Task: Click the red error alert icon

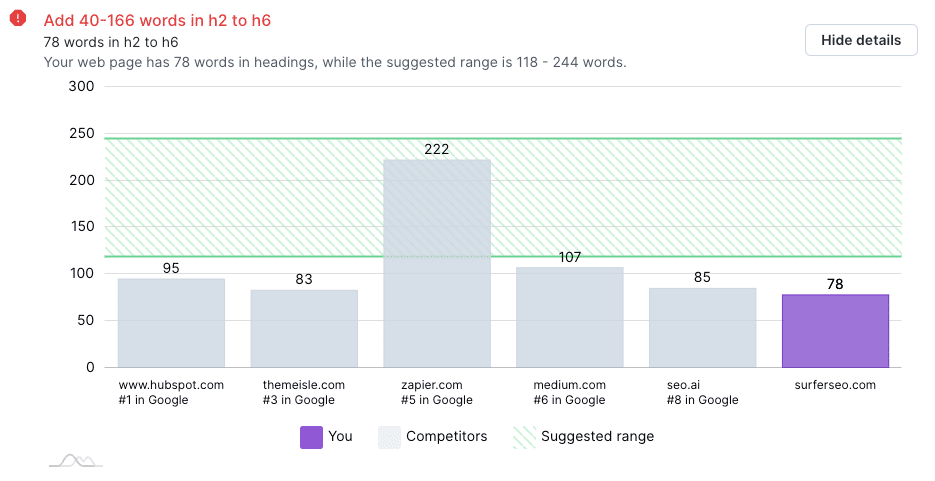Action: (x=18, y=18)
